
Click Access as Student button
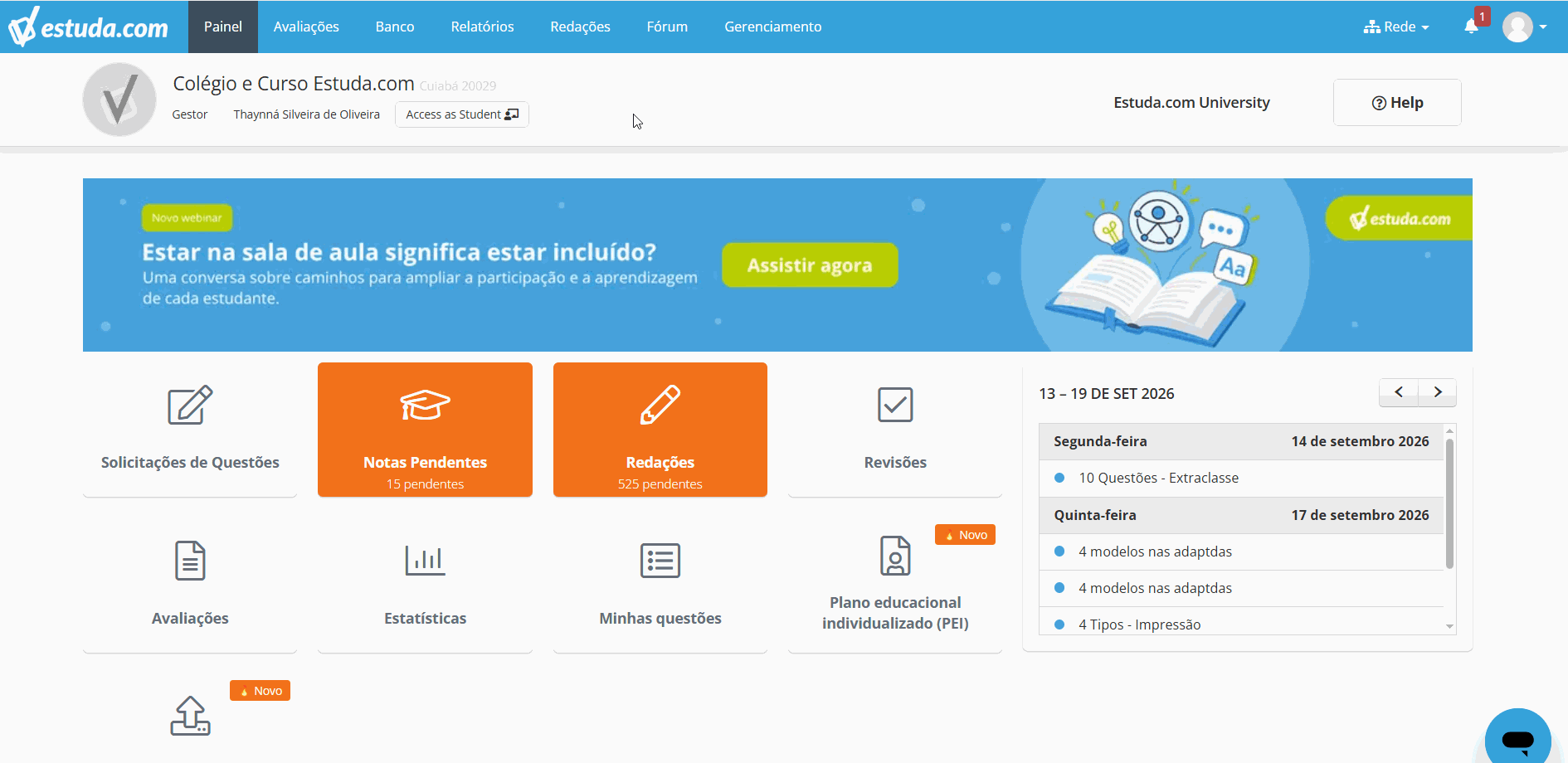click(462, 114)
